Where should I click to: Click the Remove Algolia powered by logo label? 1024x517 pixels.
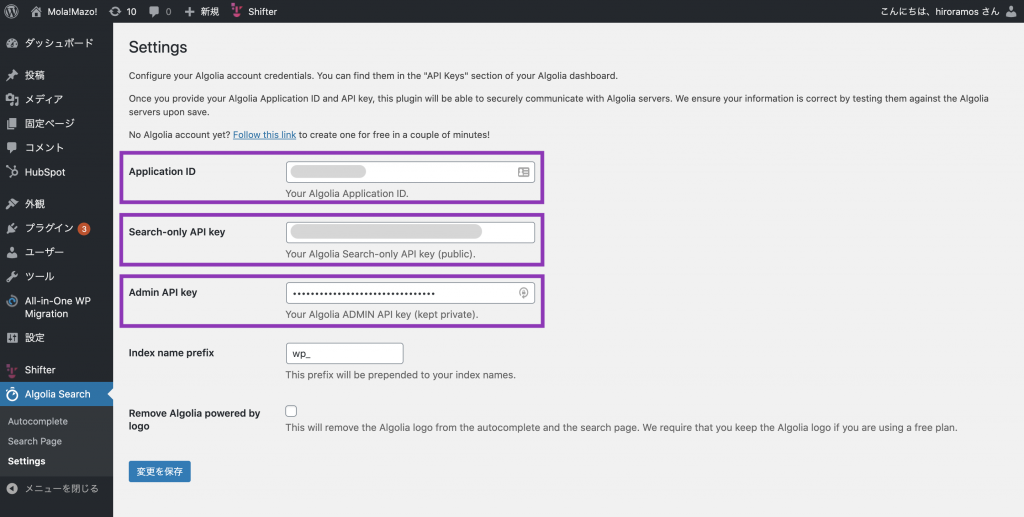click(x=195, y=420)
